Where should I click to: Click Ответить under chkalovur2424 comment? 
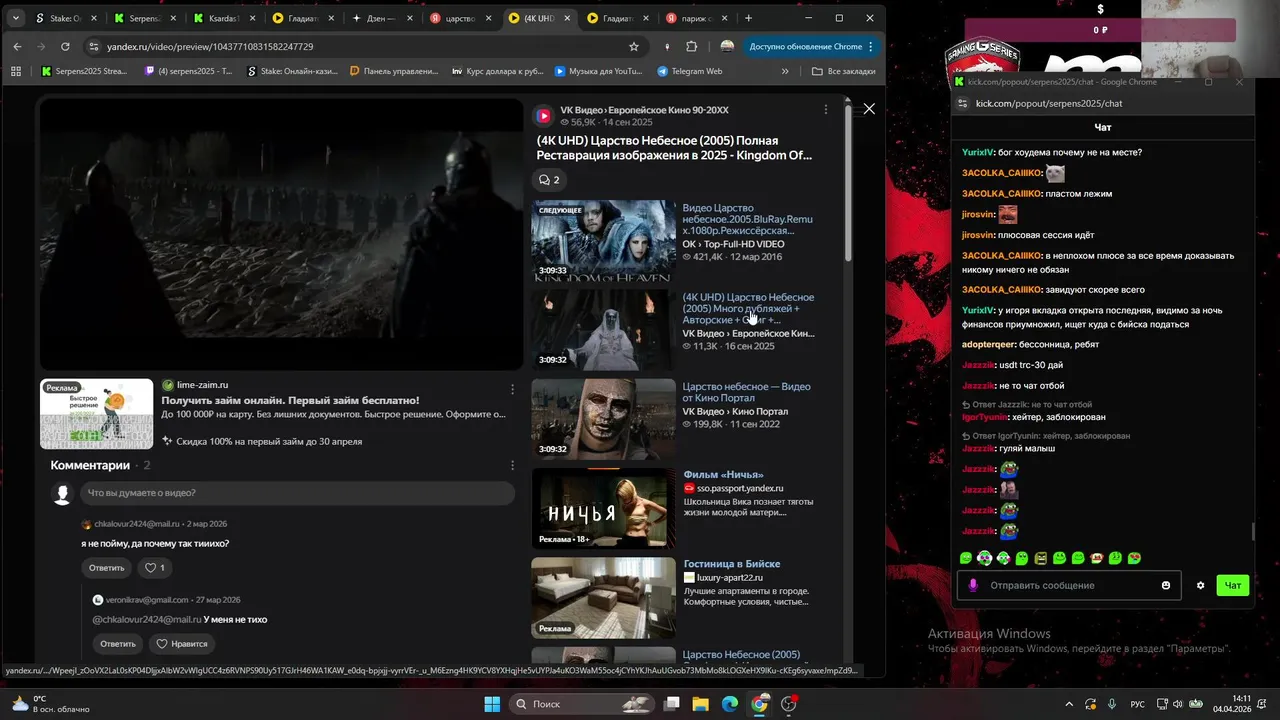coord(107,568)
